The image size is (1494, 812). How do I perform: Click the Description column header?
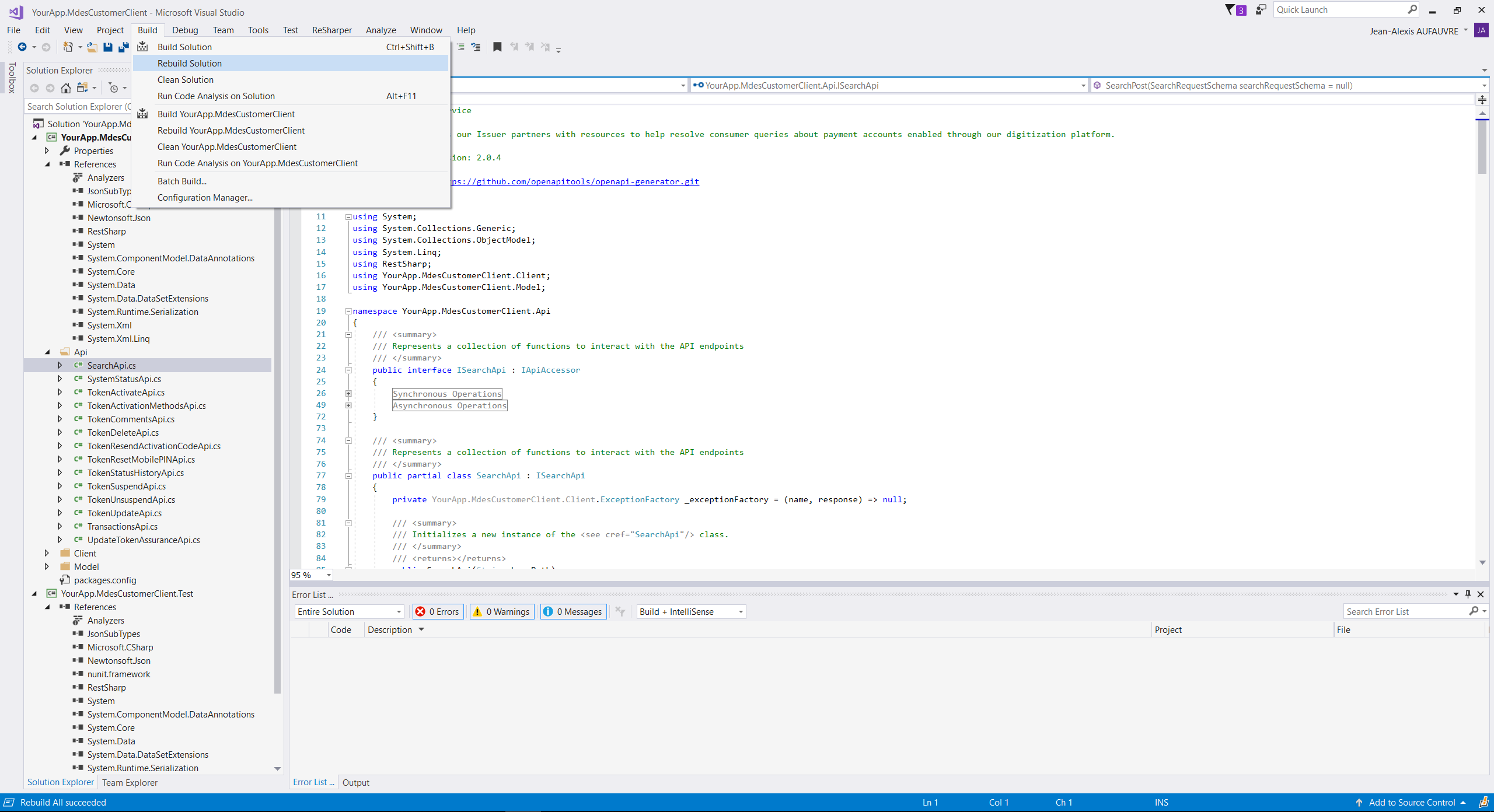[758, 629]
